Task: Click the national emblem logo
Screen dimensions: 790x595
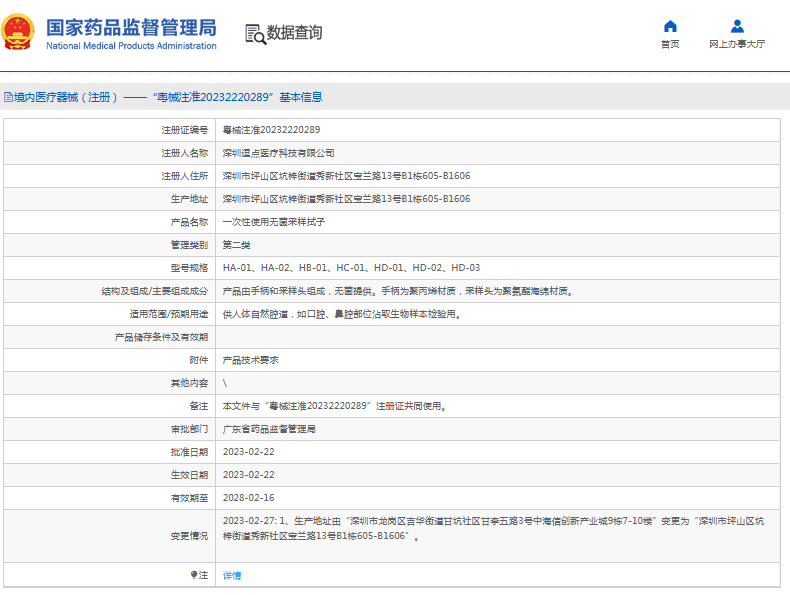Action: [x=18, y=32]
